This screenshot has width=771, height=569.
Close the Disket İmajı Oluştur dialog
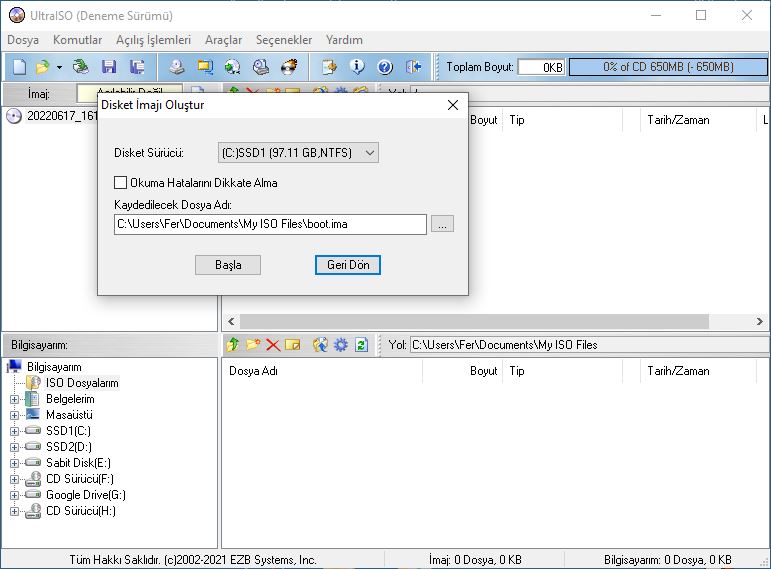click(453, 105)
